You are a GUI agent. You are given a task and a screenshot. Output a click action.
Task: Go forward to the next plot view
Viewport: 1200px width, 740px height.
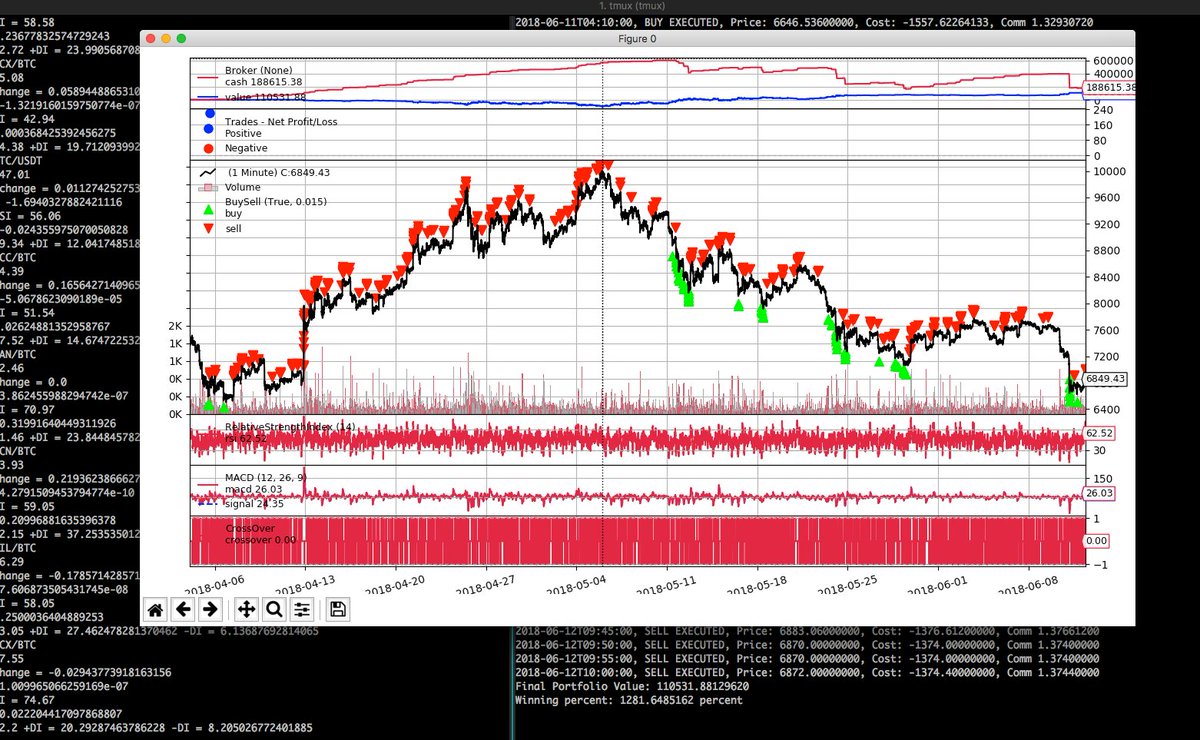210,608
